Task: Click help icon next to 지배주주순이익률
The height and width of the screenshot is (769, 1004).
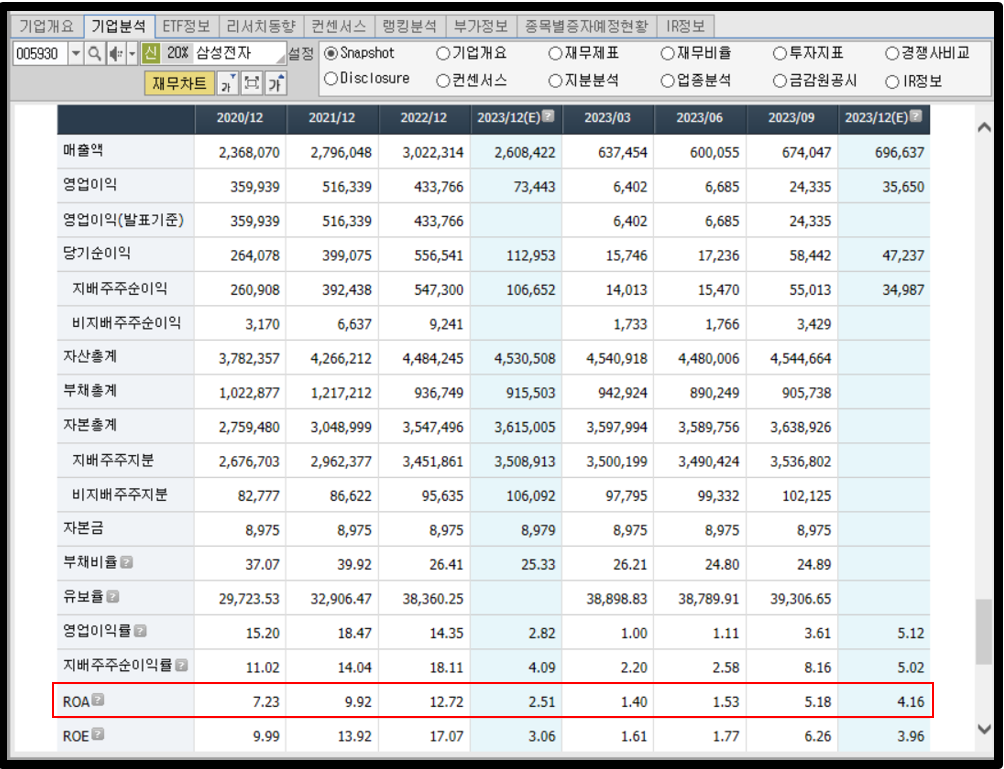Action: pos(181,665)
